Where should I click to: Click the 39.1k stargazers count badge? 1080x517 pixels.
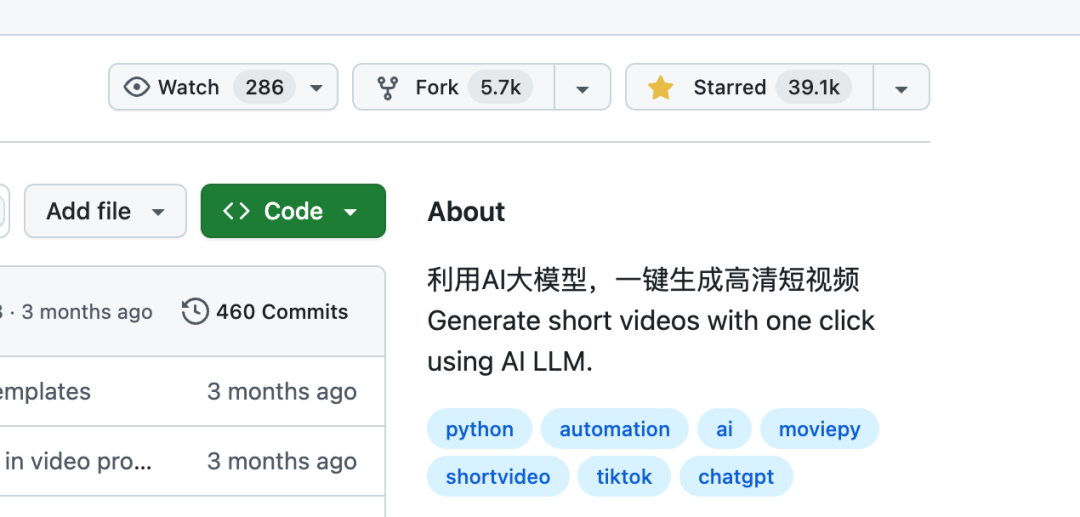pos(814,88)
